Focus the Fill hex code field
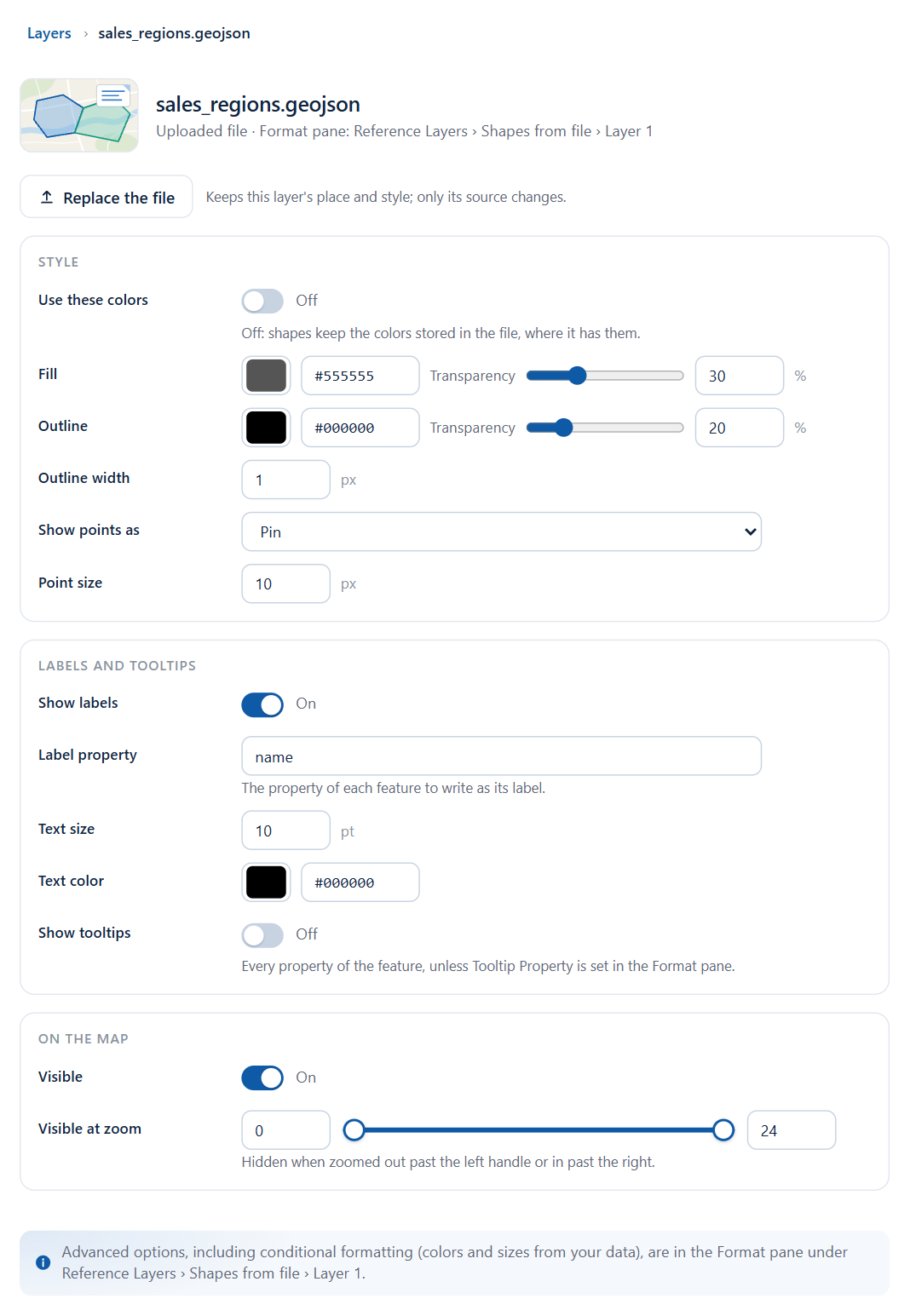Screen dimensions: 910x1316 tap(360, 376)
